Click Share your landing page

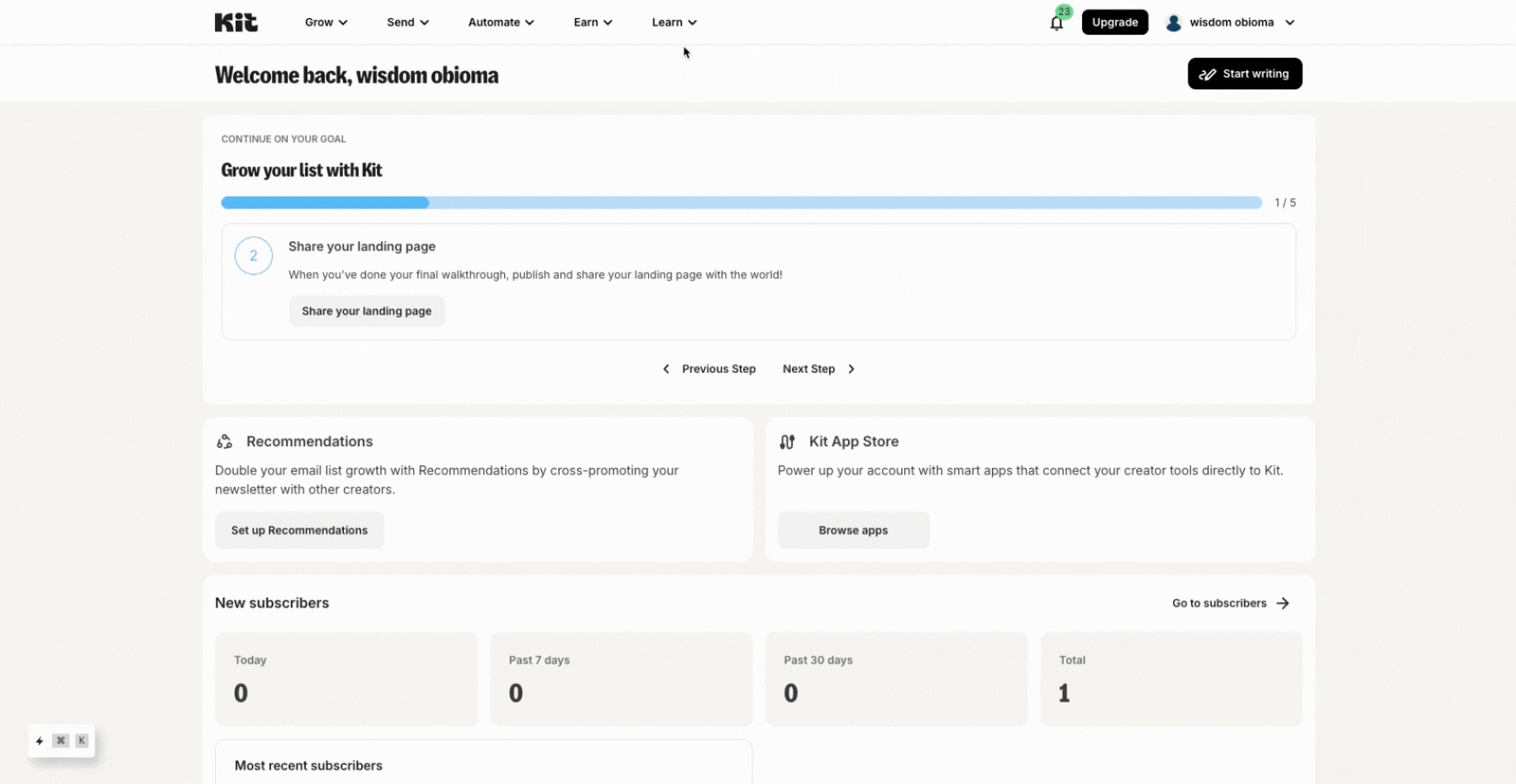pyautogui.click(x=366, y=311)
